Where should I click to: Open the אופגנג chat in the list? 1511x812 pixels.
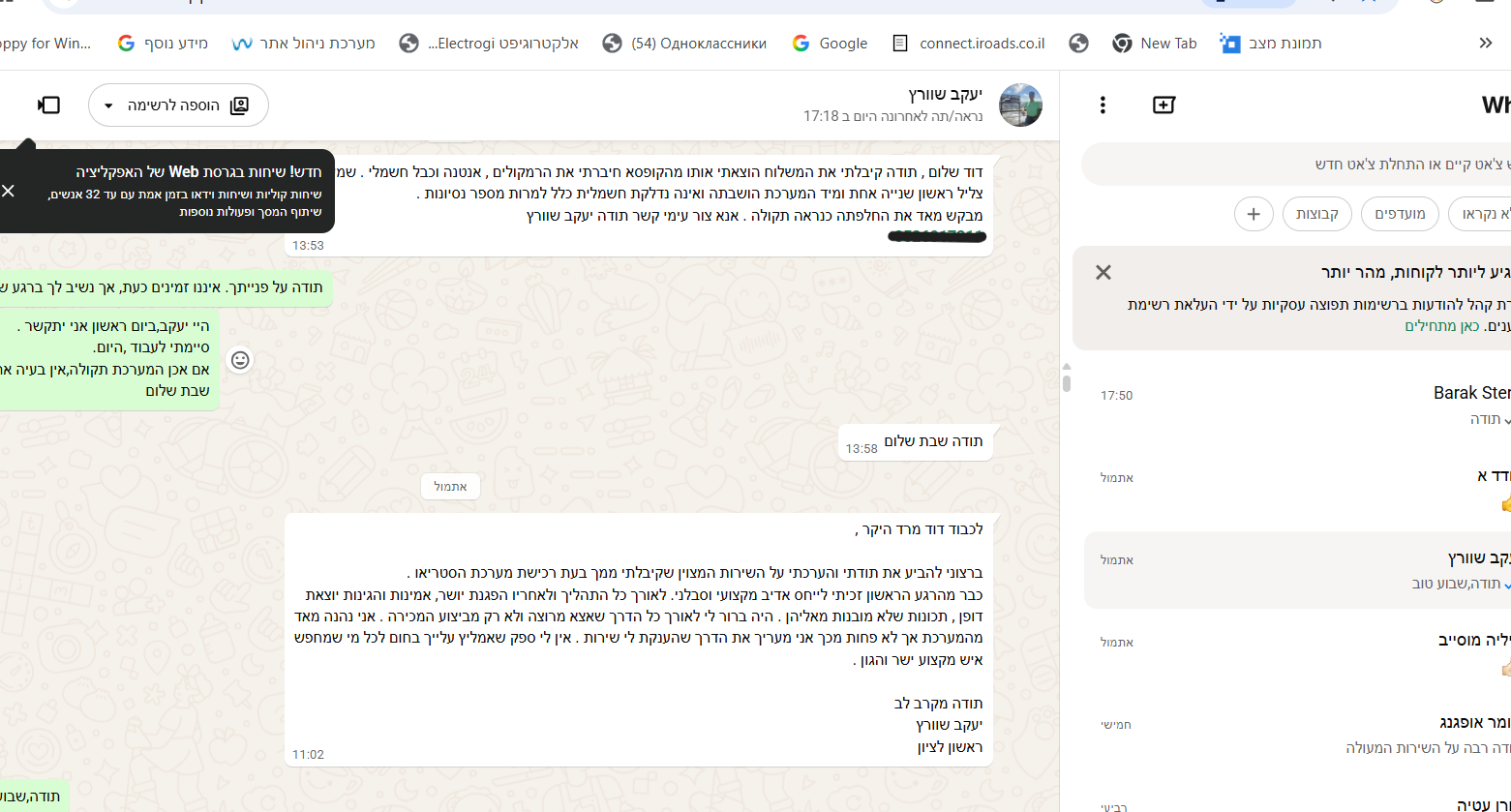[1297, 734]
